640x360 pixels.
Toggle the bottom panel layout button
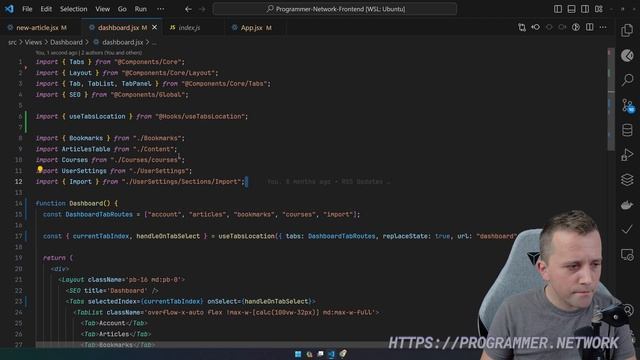pyautogui.click(x=571, y=9)
